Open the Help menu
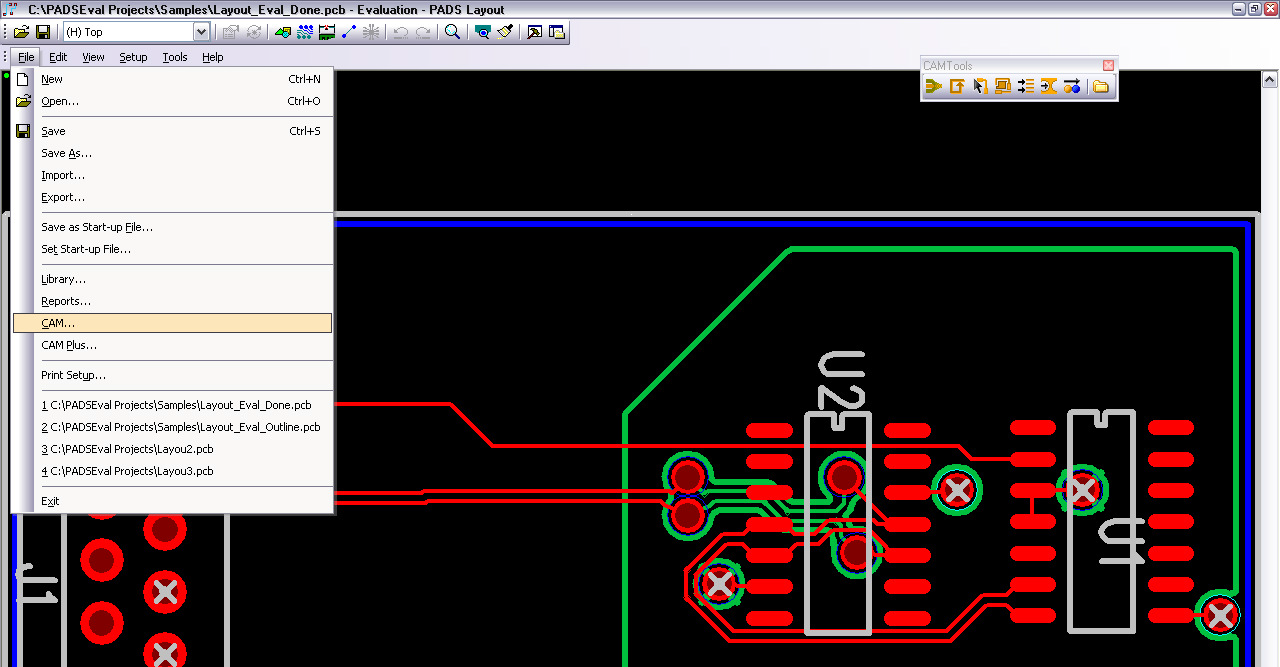The height and width of the screenshot is (667, 1280). tap(213, 57)
